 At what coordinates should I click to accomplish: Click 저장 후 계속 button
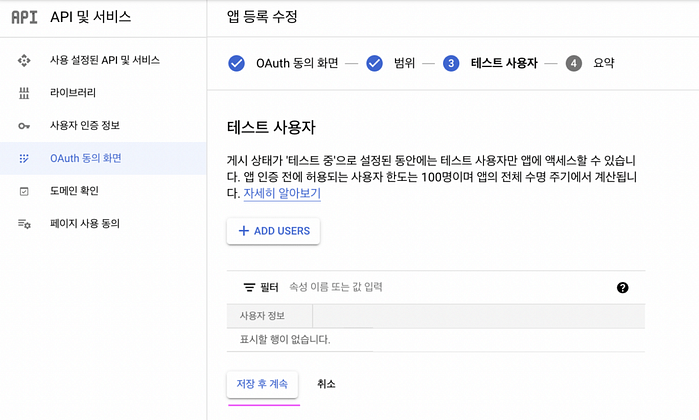(x=262, y=384)
